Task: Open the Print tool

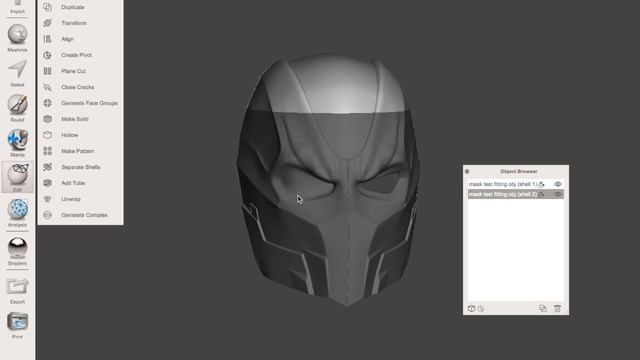Action: 18,325
